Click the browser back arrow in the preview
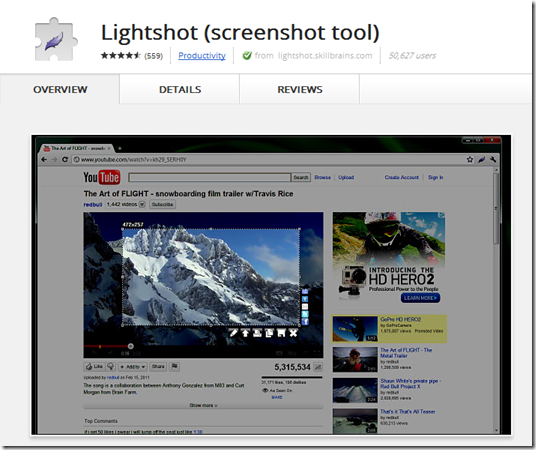 (44, 159)
